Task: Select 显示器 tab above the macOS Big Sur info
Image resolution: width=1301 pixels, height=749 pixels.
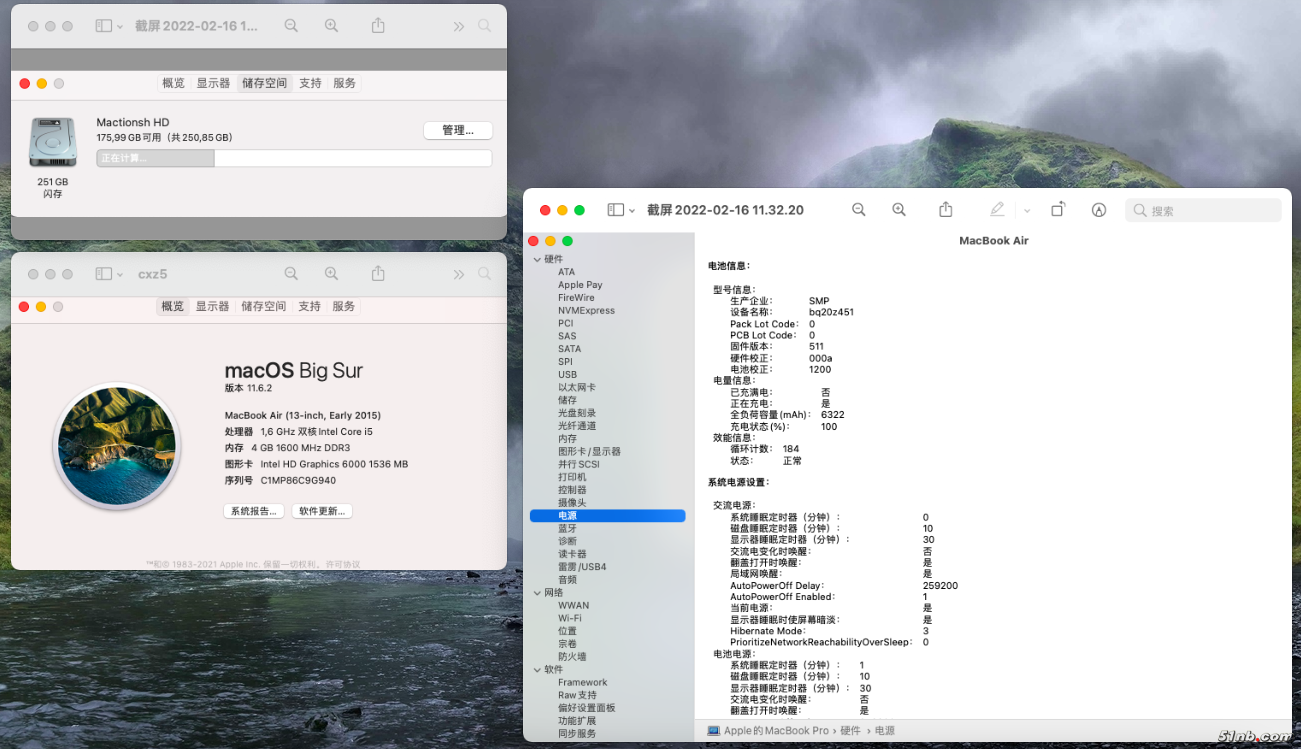Action: (x=212, y=306)
